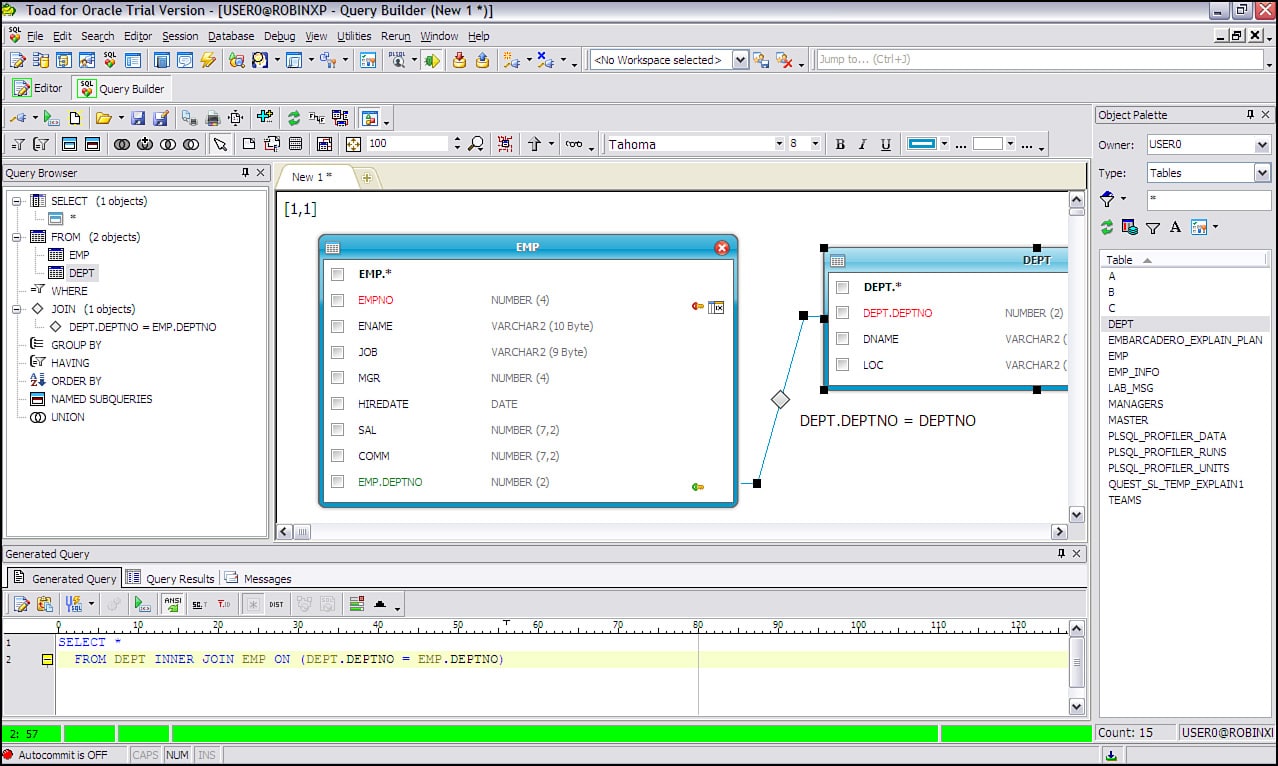Viewport: 1278px width, 766px height.
Task: Open the Type Tables dropdown
Action: coord(1262,173)
